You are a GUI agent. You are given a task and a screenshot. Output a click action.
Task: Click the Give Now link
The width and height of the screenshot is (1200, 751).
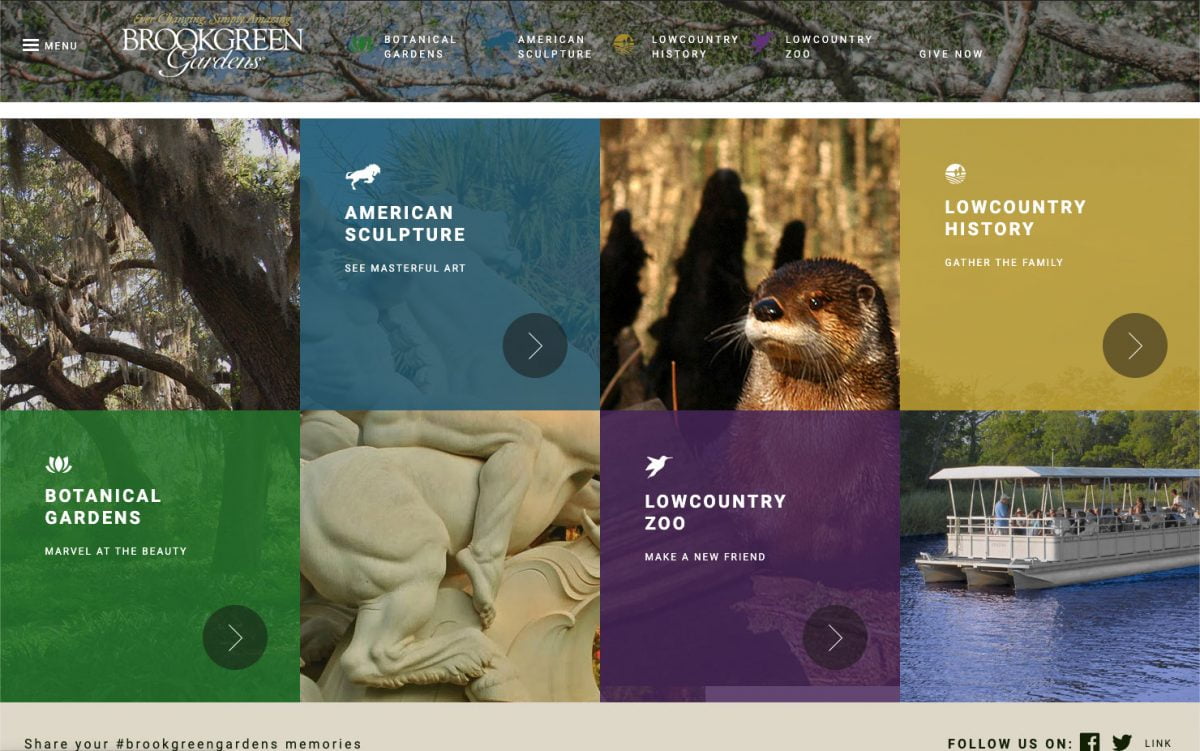click(x=951, y=54)
